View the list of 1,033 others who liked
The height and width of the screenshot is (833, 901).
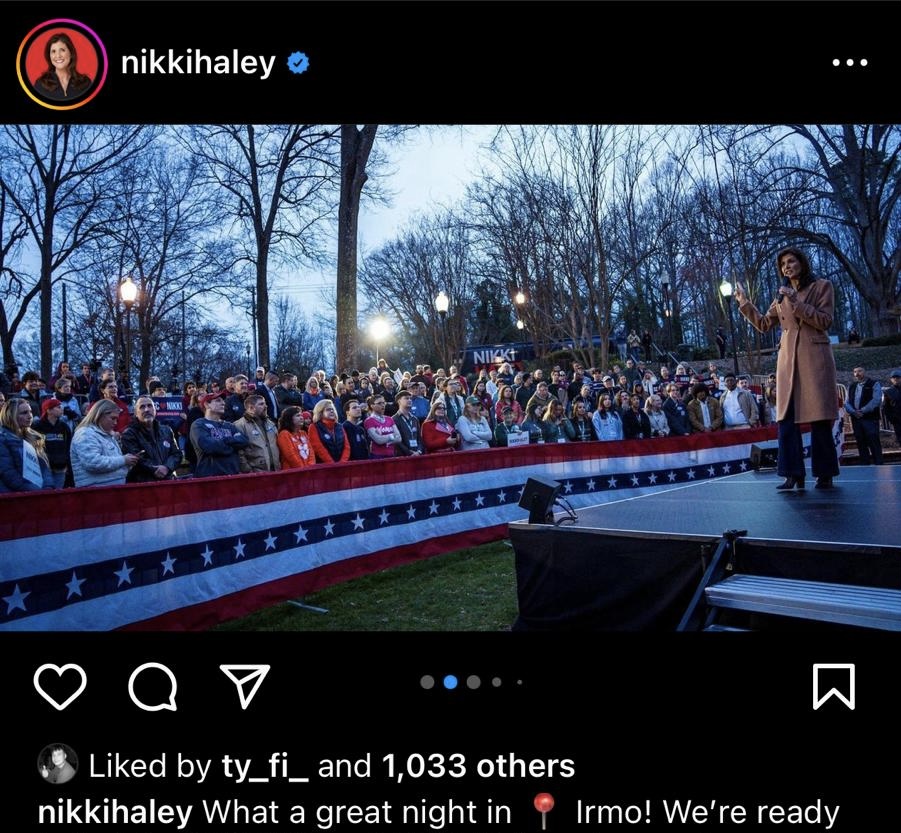pos(478,766)
